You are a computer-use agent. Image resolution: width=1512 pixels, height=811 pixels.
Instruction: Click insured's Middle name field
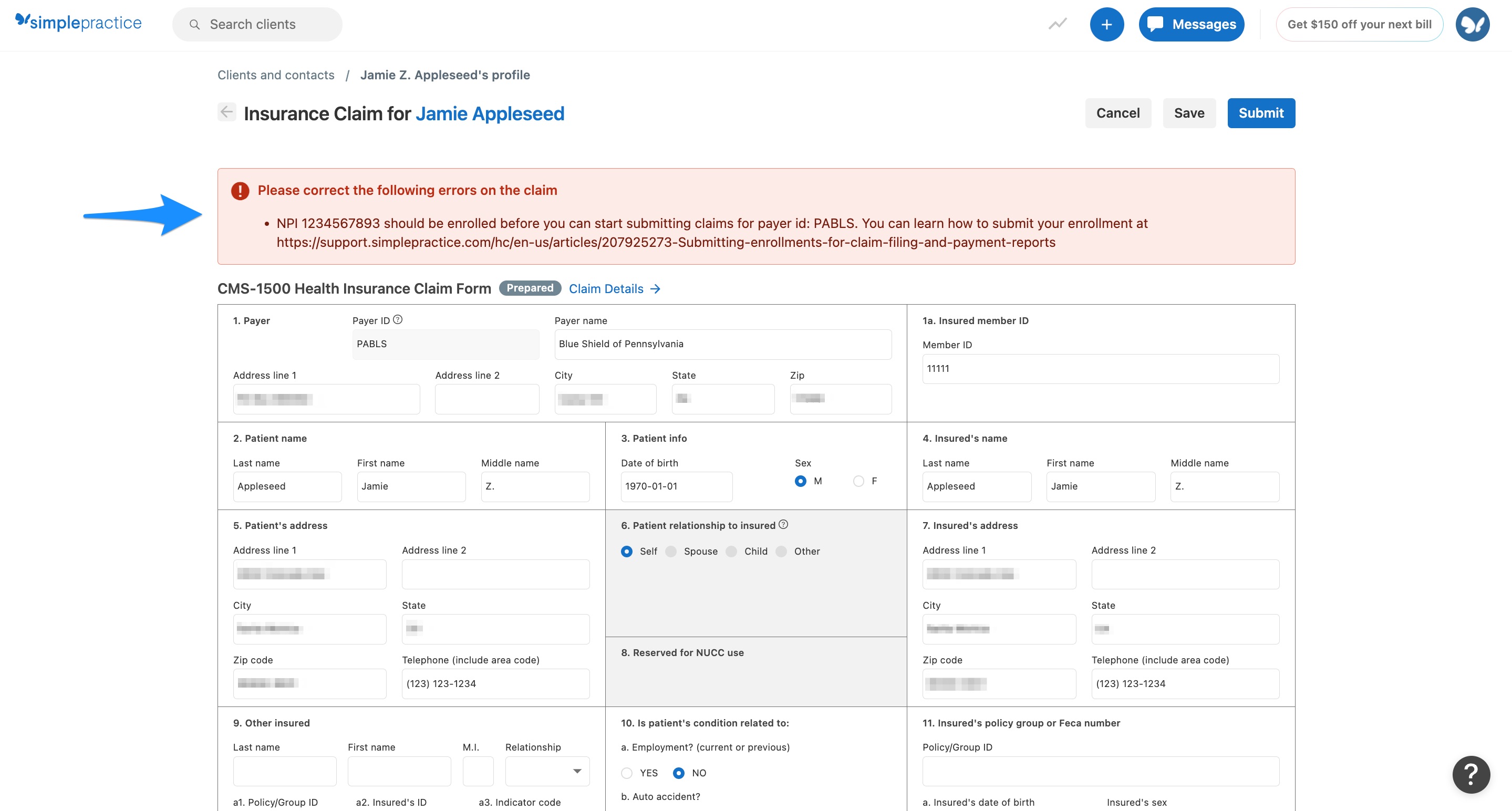tap(1225, 486)
